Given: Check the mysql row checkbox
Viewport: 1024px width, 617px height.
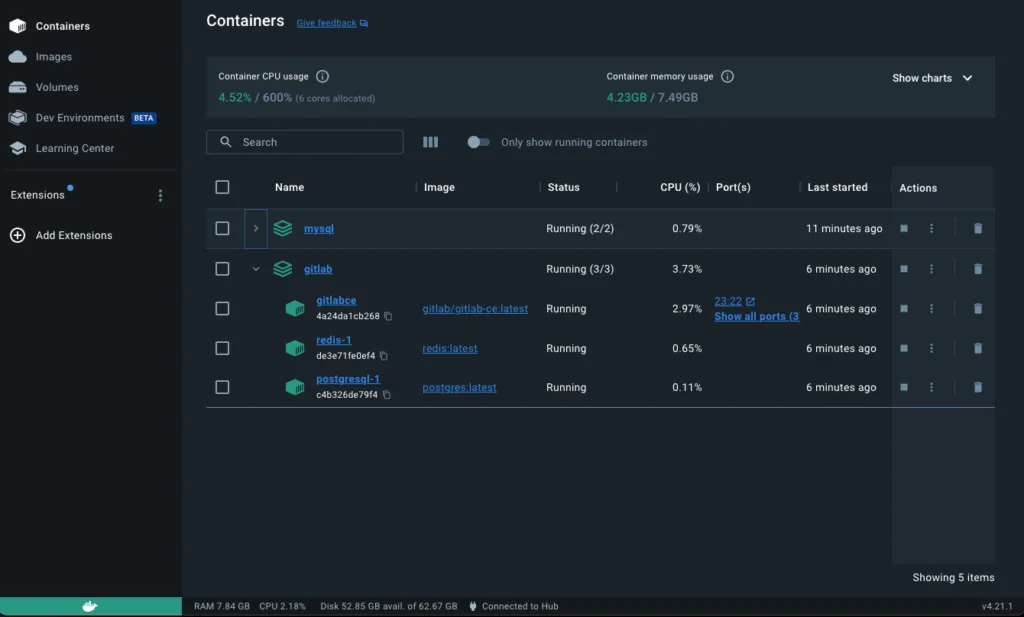Looking at the screenshot, I should tap(222, 229).
